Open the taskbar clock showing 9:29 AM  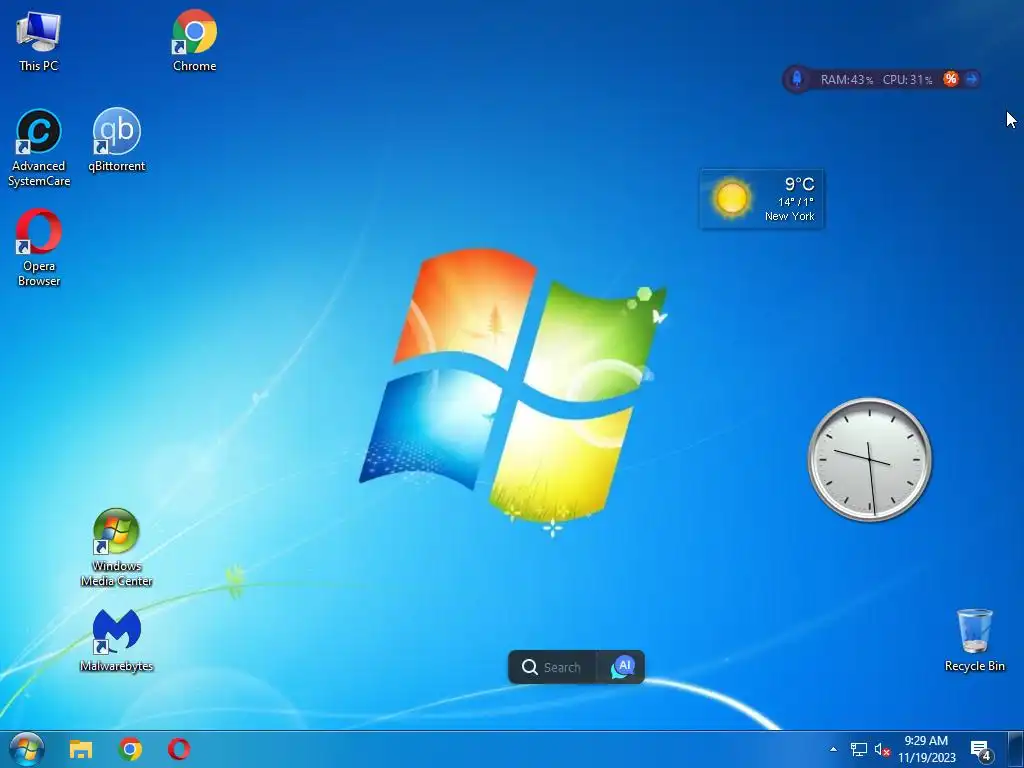click(x=926, y=749)
